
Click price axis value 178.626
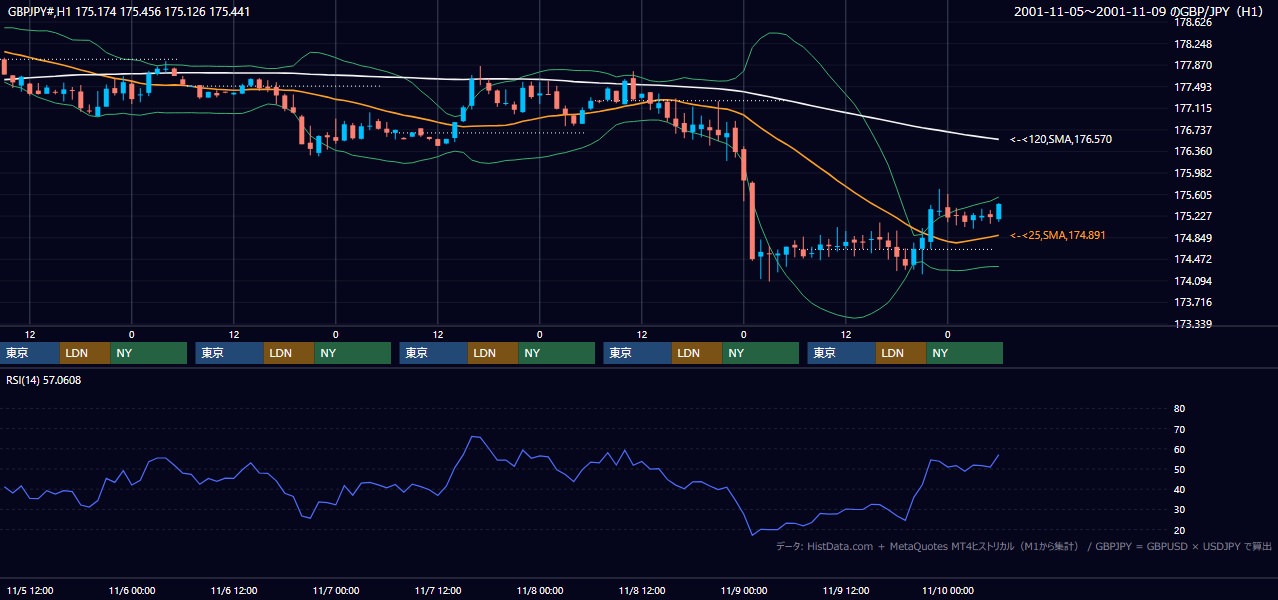1192,22
